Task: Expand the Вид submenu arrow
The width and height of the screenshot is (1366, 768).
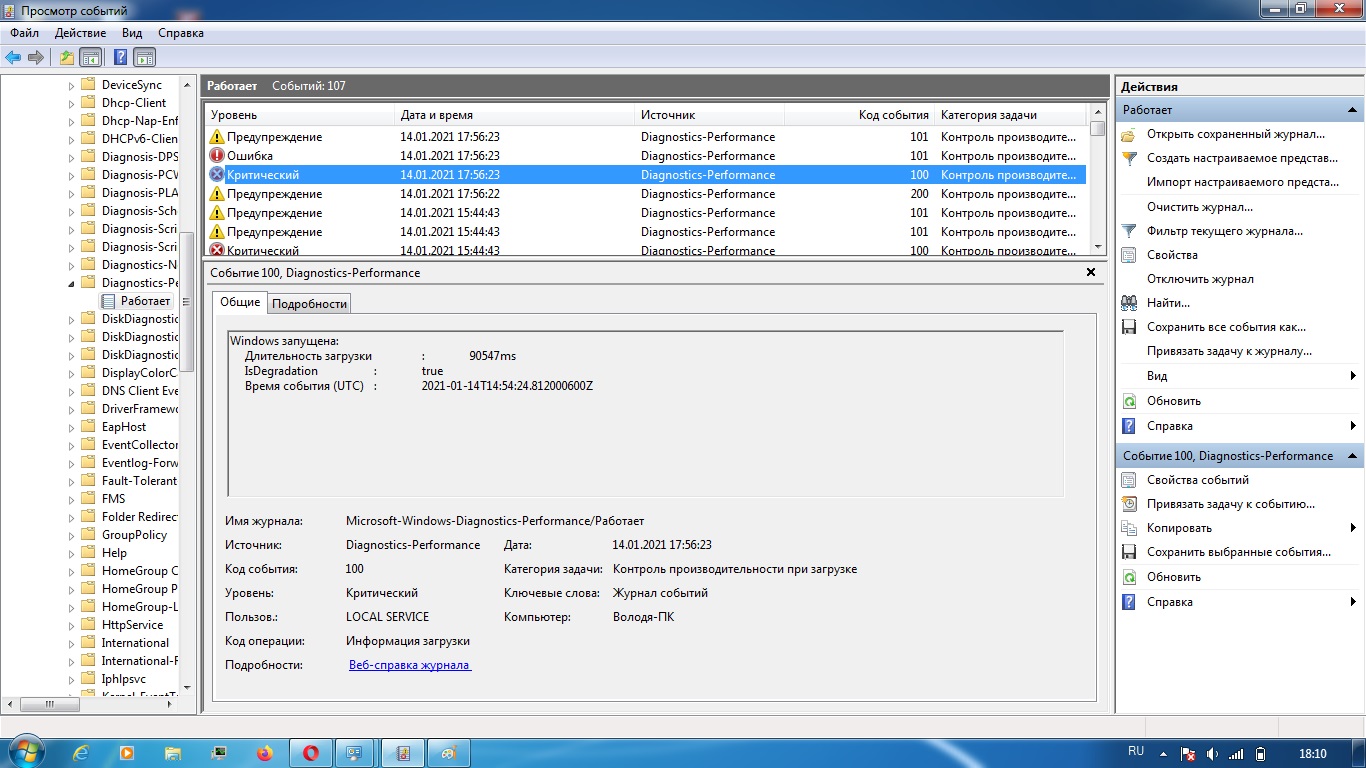Action: pyautogui.click(x=1352, y=376)
